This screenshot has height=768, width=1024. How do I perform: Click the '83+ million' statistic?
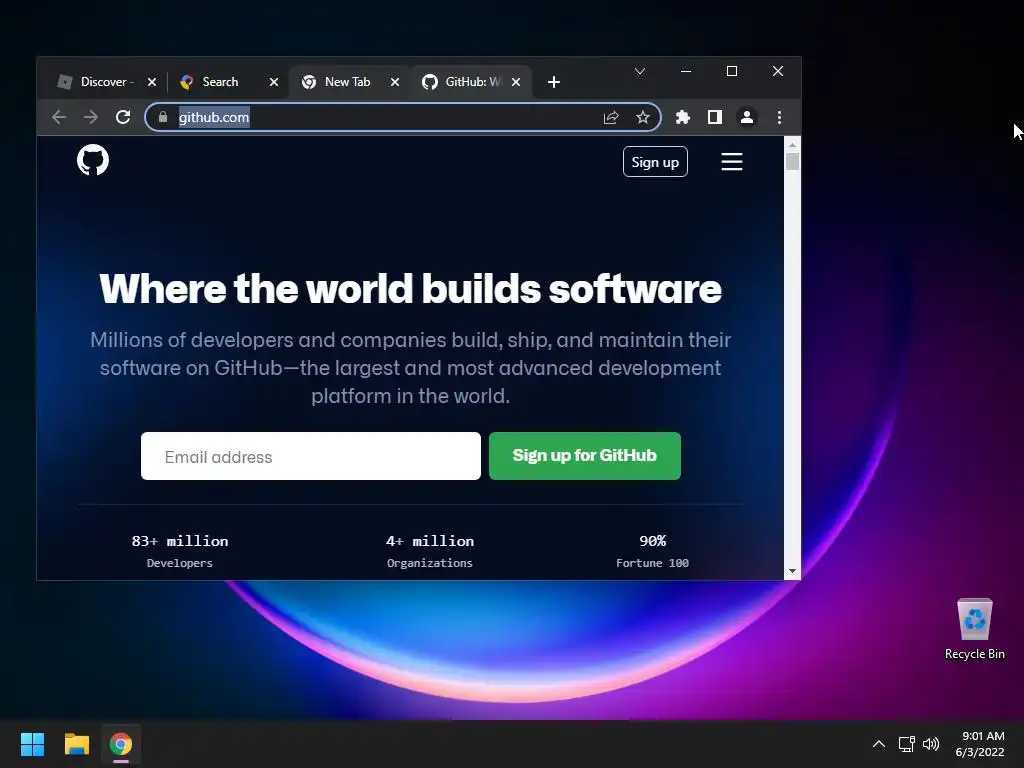[x=180, y=541]
